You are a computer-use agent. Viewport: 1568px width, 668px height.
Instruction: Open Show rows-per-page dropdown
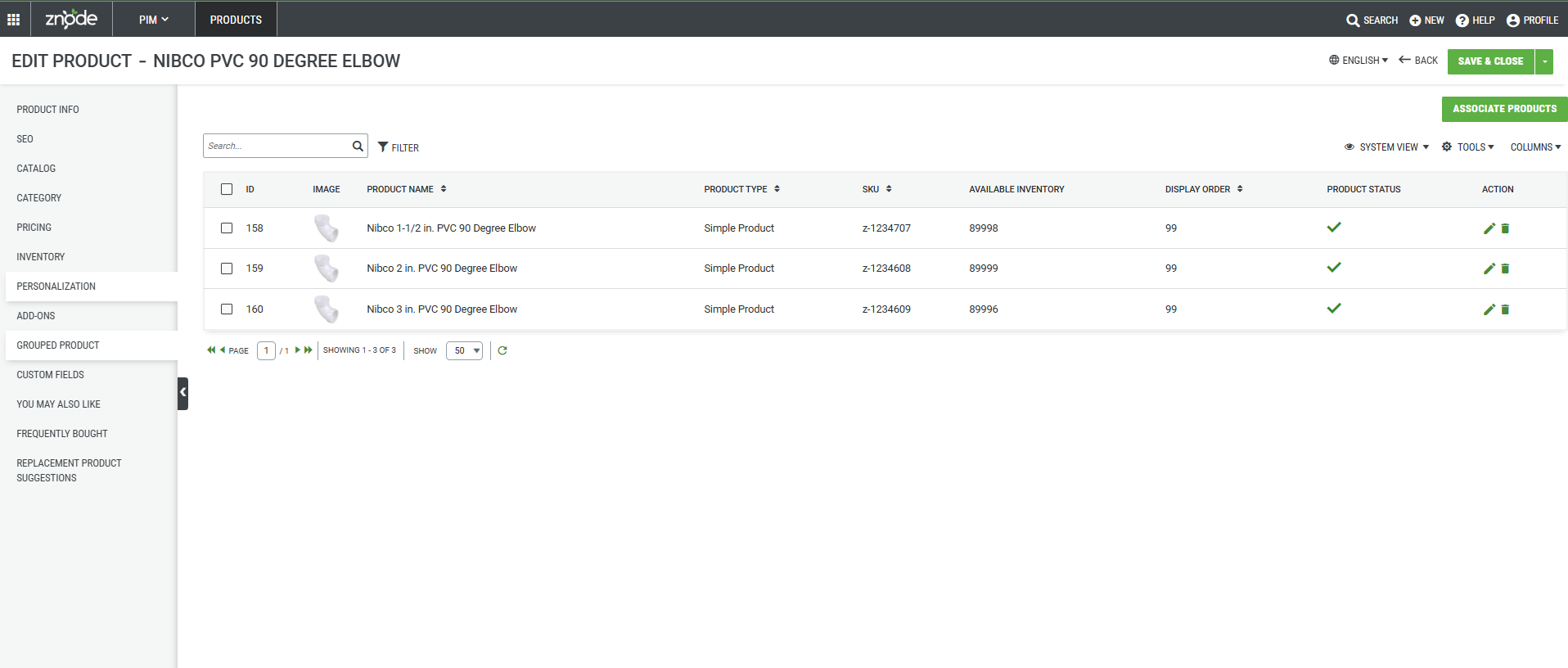point(464,350)
